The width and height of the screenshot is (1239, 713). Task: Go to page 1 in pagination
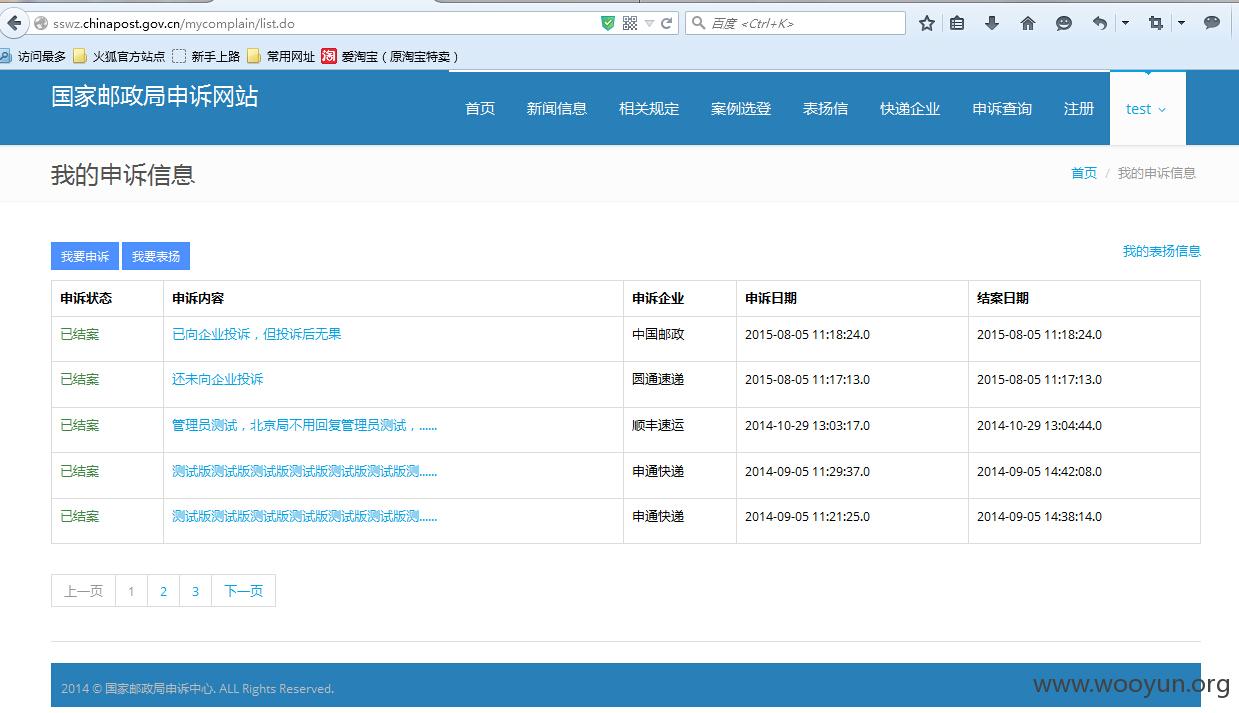131,591
